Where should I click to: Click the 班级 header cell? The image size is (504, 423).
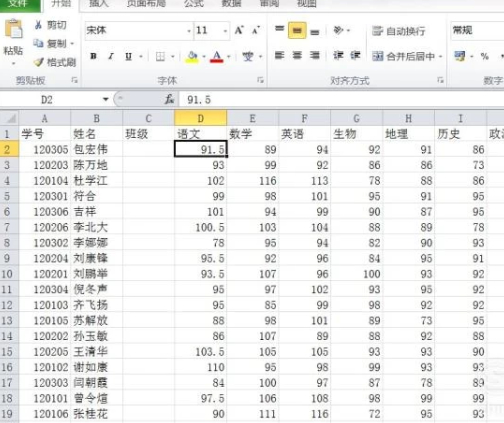point(149,134)
